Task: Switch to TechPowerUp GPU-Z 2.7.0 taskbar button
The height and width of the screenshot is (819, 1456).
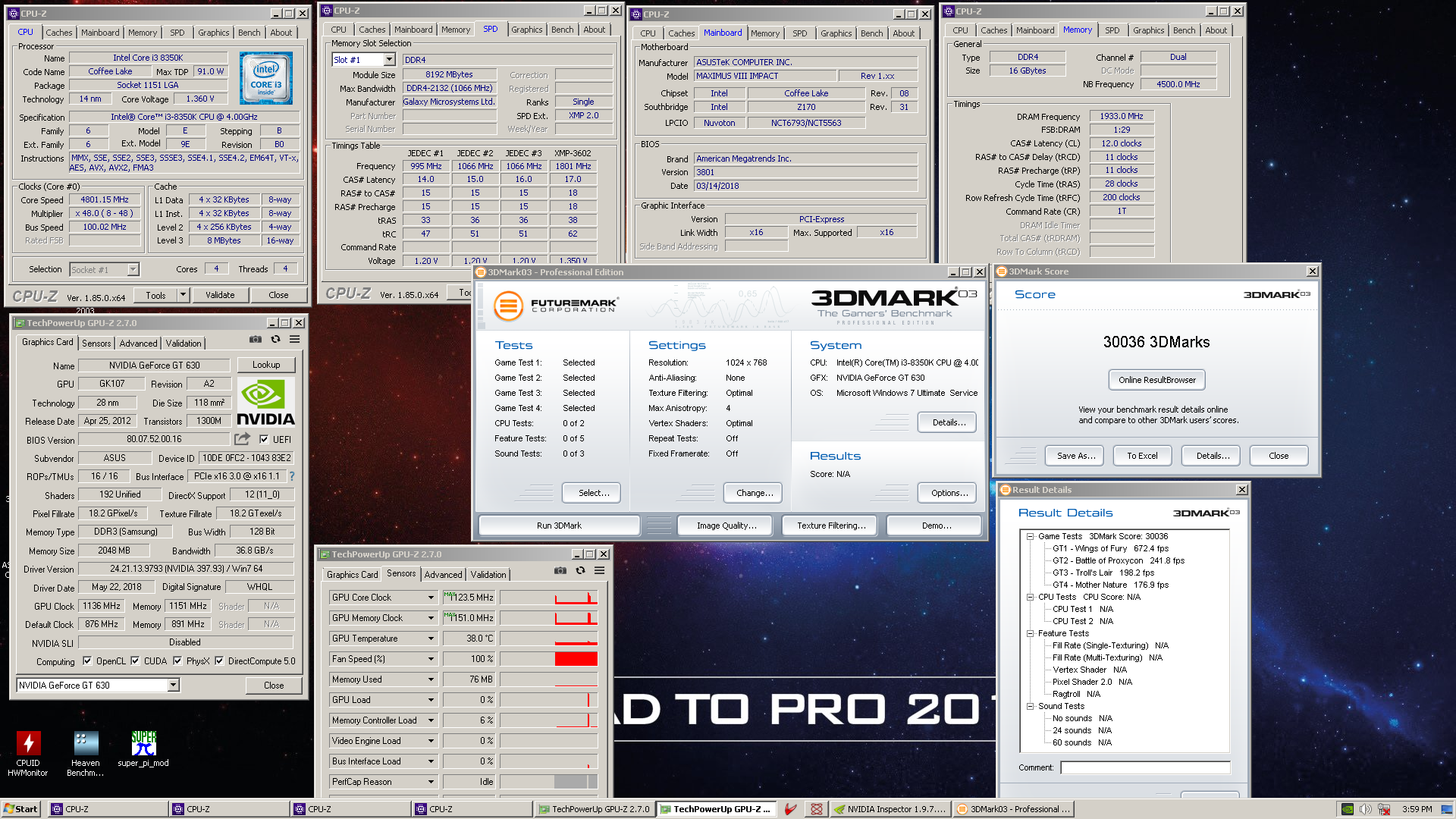Action: [594, 809]
